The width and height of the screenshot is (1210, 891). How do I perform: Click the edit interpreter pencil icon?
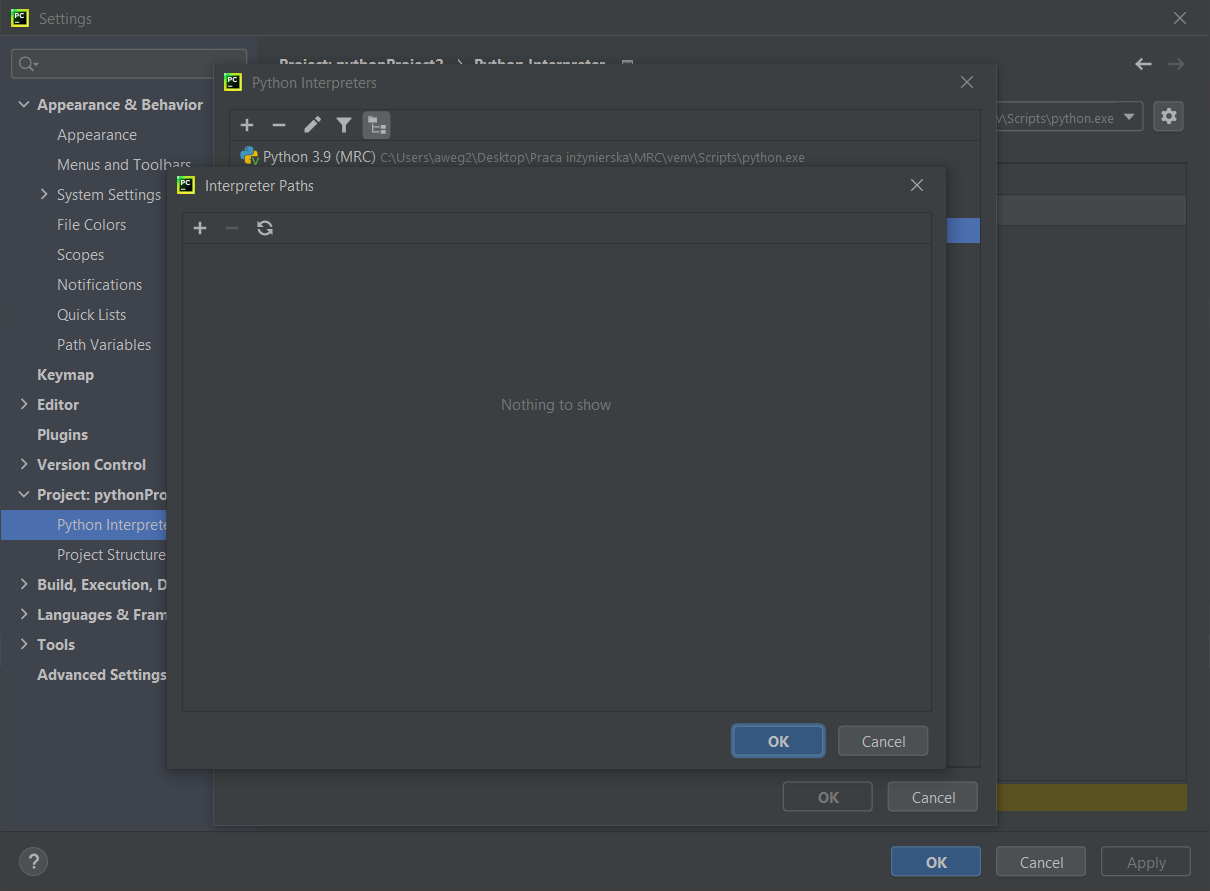click(312, 125)
